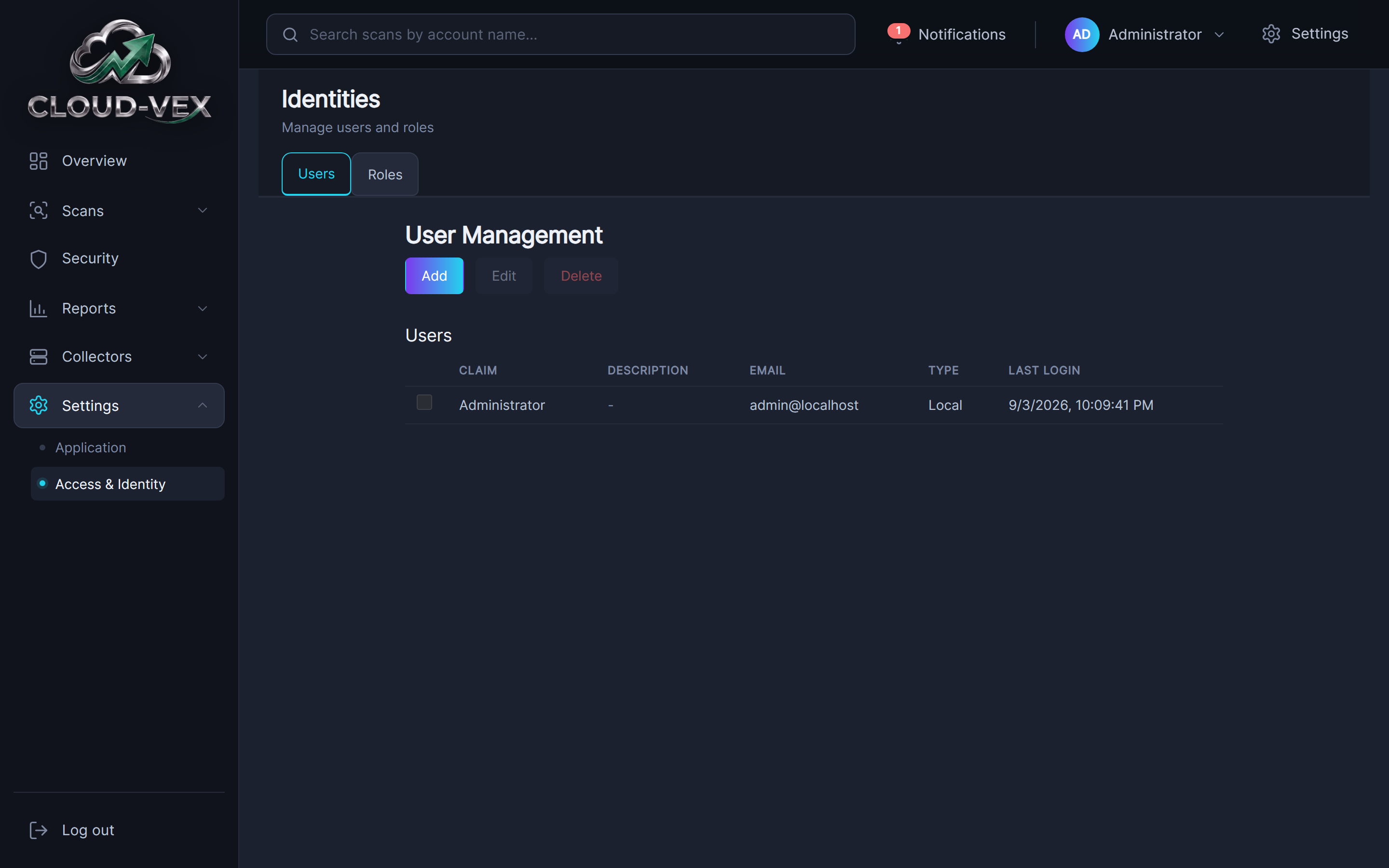The width and height of the screenshot is (1389, 868).
Task: Click the search magnifier icon
Action: pyautogui.click(x=290, y=34)
